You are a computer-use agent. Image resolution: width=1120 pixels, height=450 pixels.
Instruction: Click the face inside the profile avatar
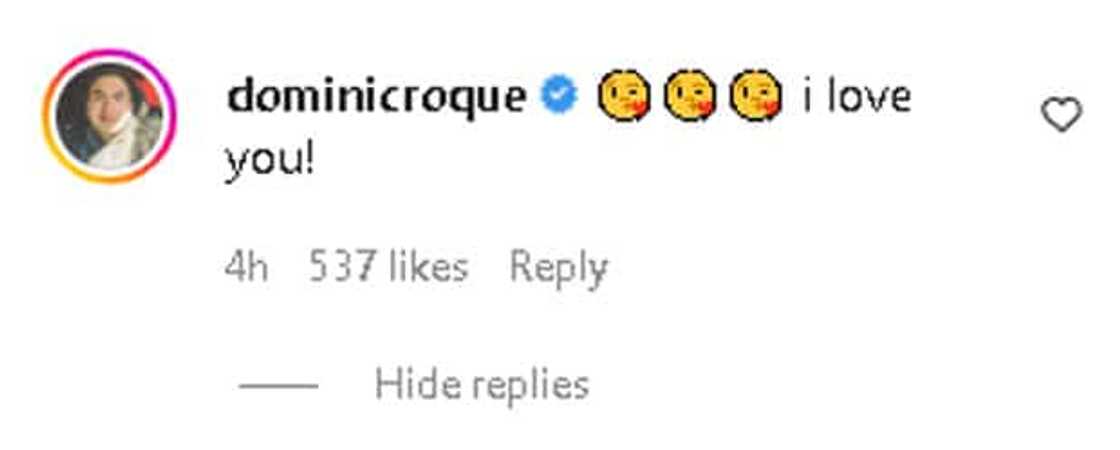click(103, 108)
